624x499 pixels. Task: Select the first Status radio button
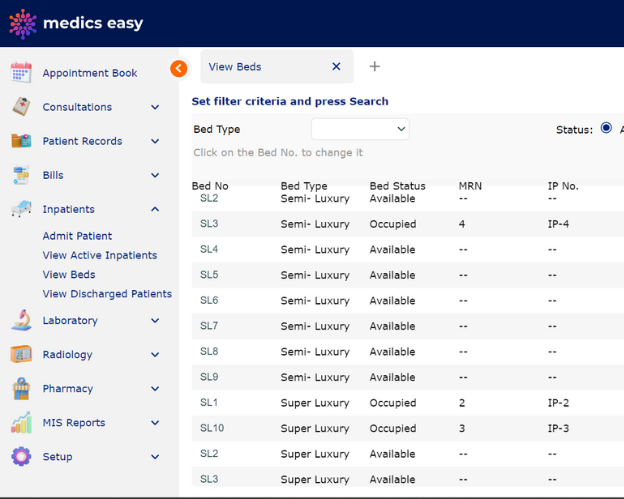coord(606,128)
